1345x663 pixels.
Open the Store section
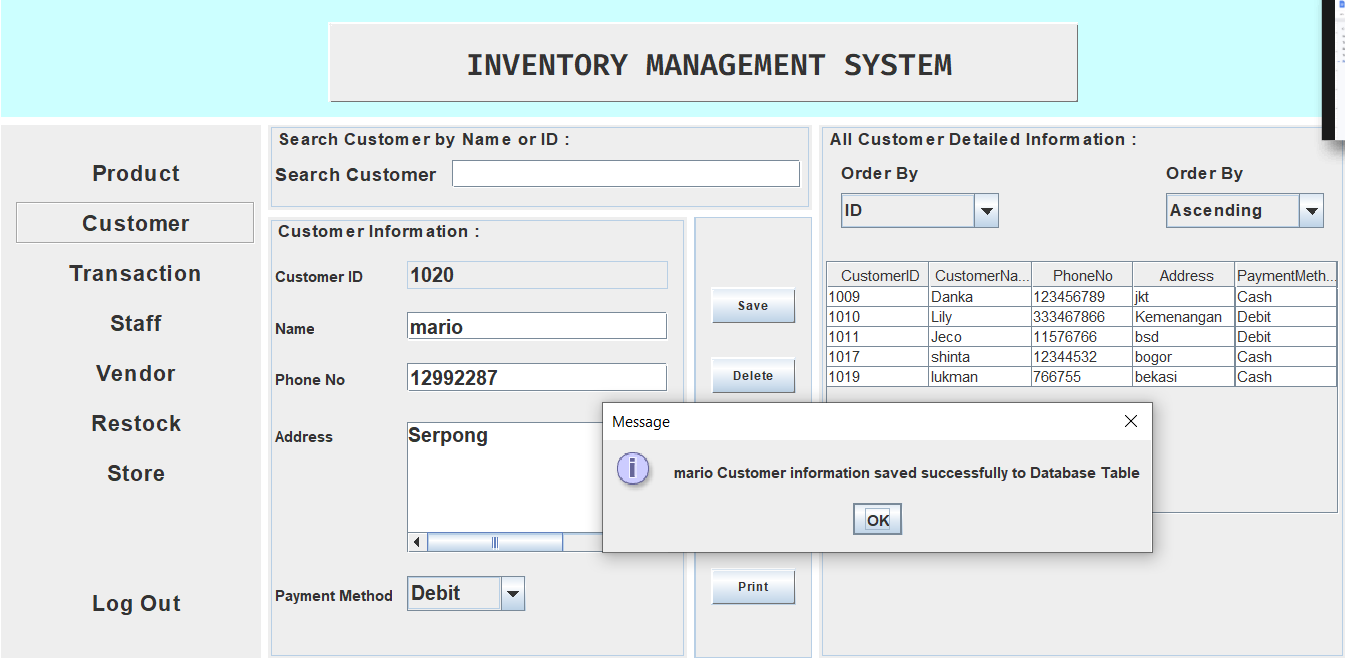136,473
